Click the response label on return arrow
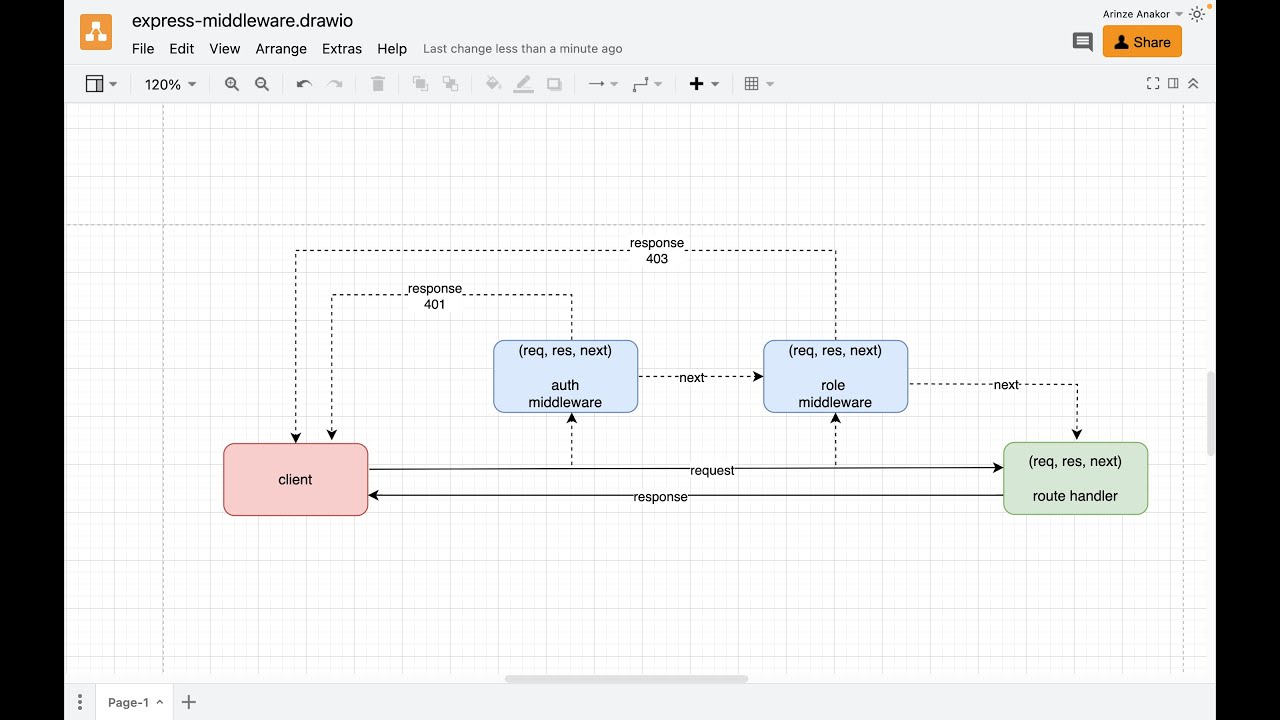 click(660, 497)
